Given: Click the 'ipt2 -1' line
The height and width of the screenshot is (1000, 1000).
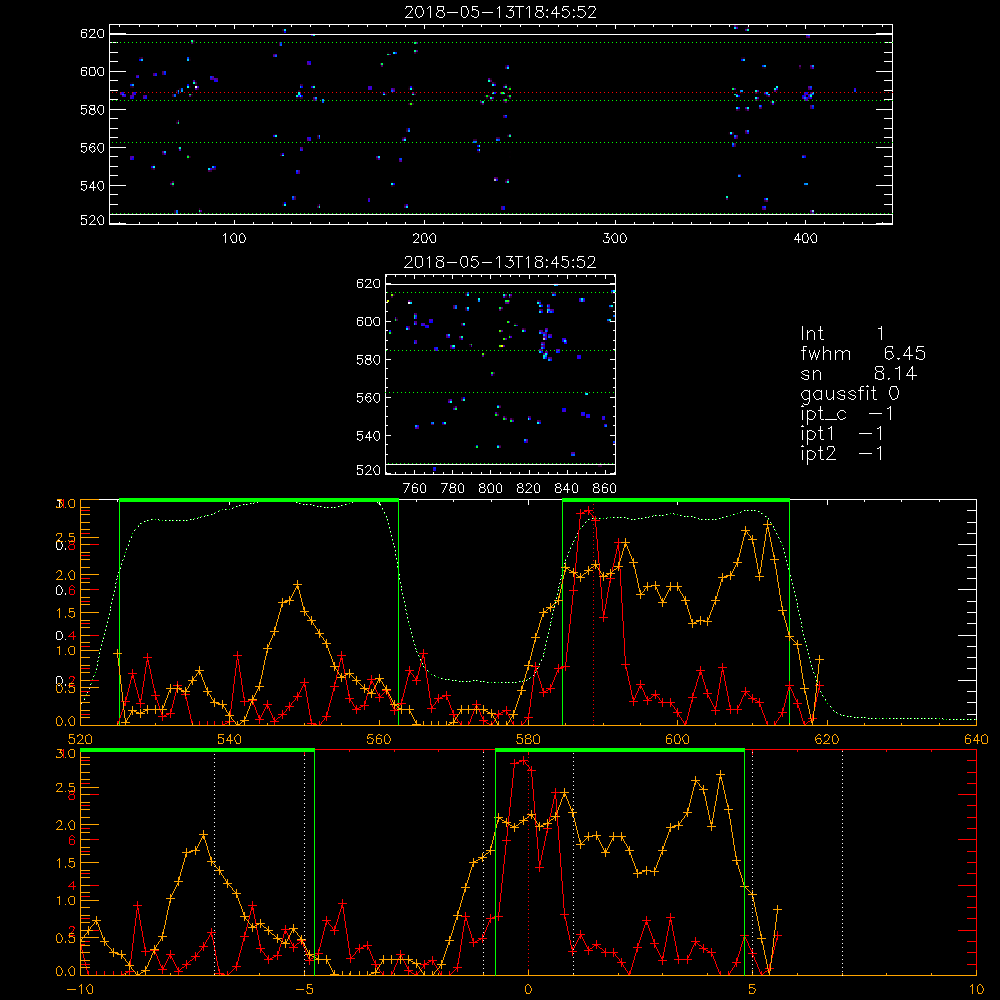Looking at the screenshot, I should tap(842, 453).
